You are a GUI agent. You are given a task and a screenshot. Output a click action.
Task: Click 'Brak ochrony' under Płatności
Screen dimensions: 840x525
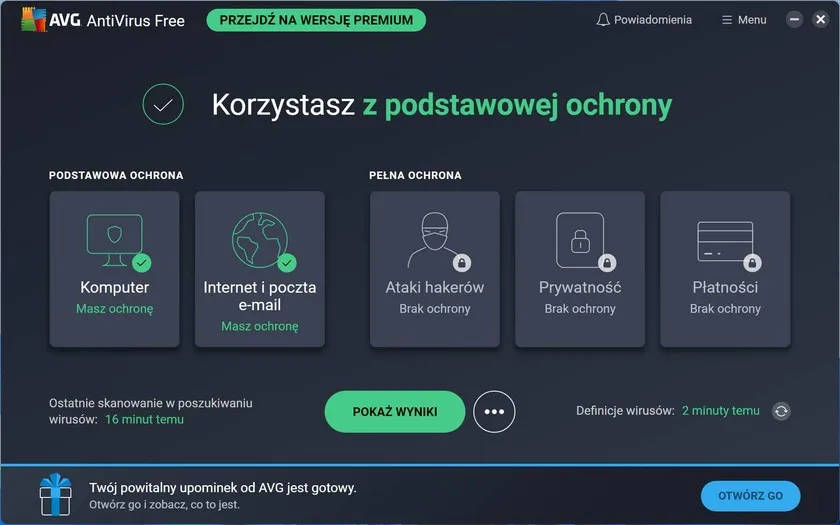[x=725, y=309]
